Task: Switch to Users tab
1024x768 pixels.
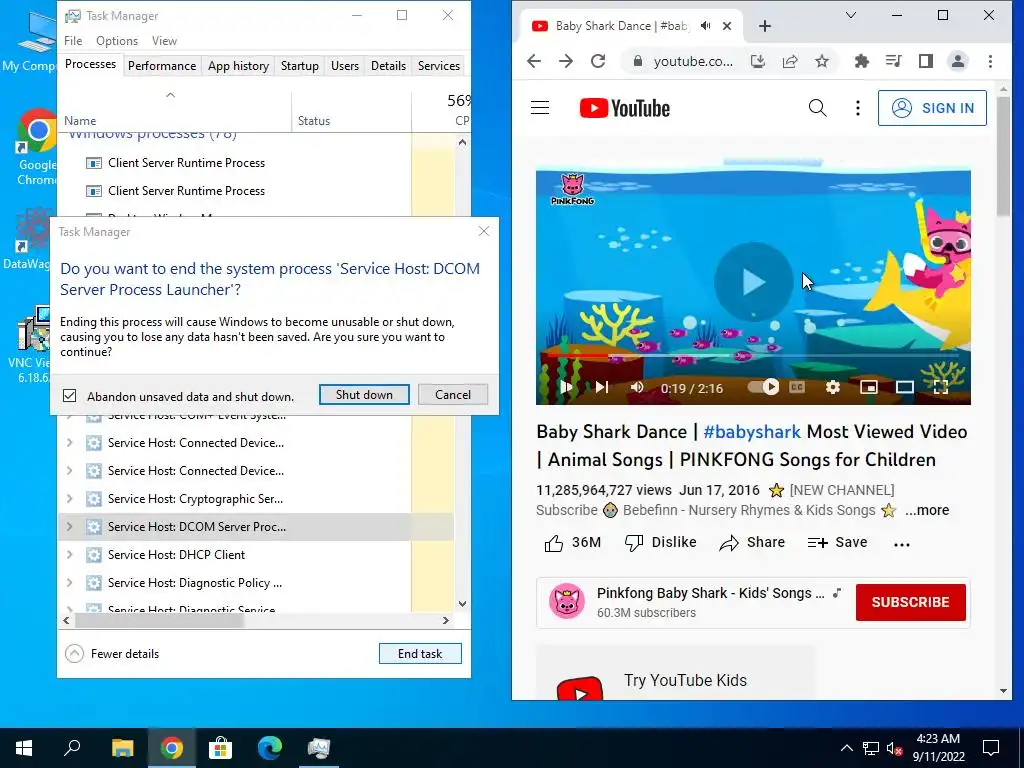Action: click(x=345, y=66)
